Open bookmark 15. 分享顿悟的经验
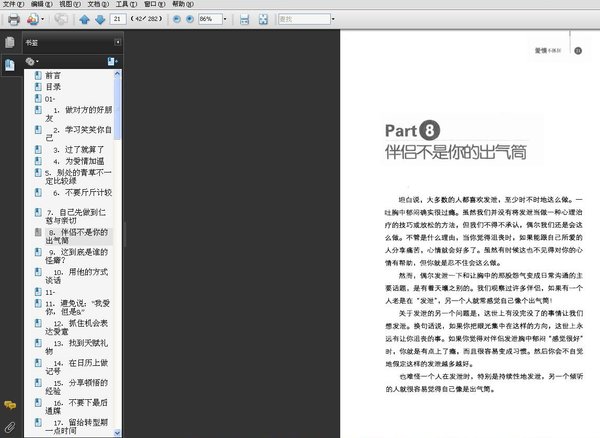 (x=77, y=387)
